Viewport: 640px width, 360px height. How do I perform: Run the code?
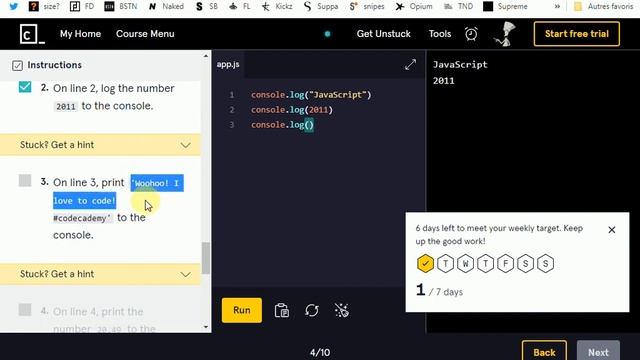(x=242, y=310)
